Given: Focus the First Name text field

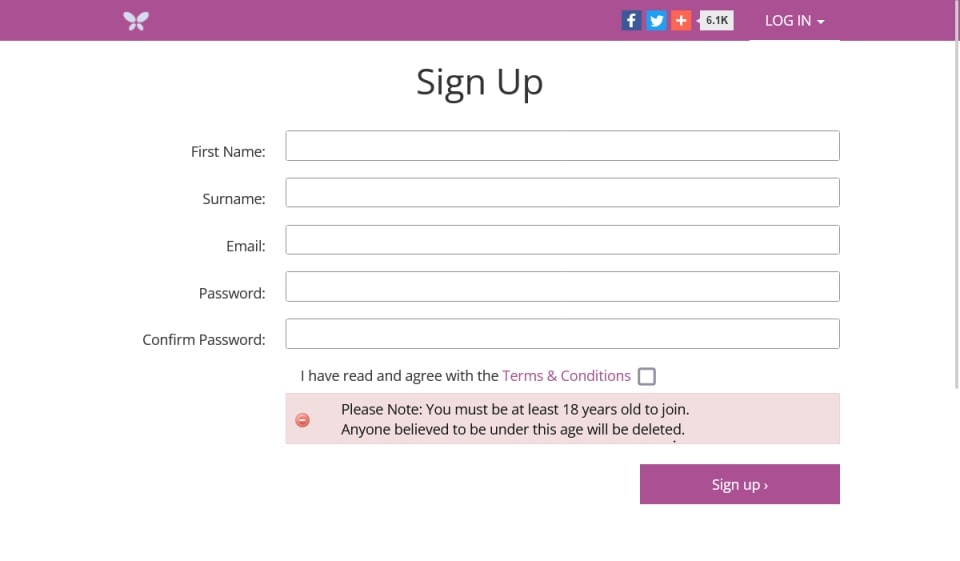Looking at the screenshot, I should (562, 146).
